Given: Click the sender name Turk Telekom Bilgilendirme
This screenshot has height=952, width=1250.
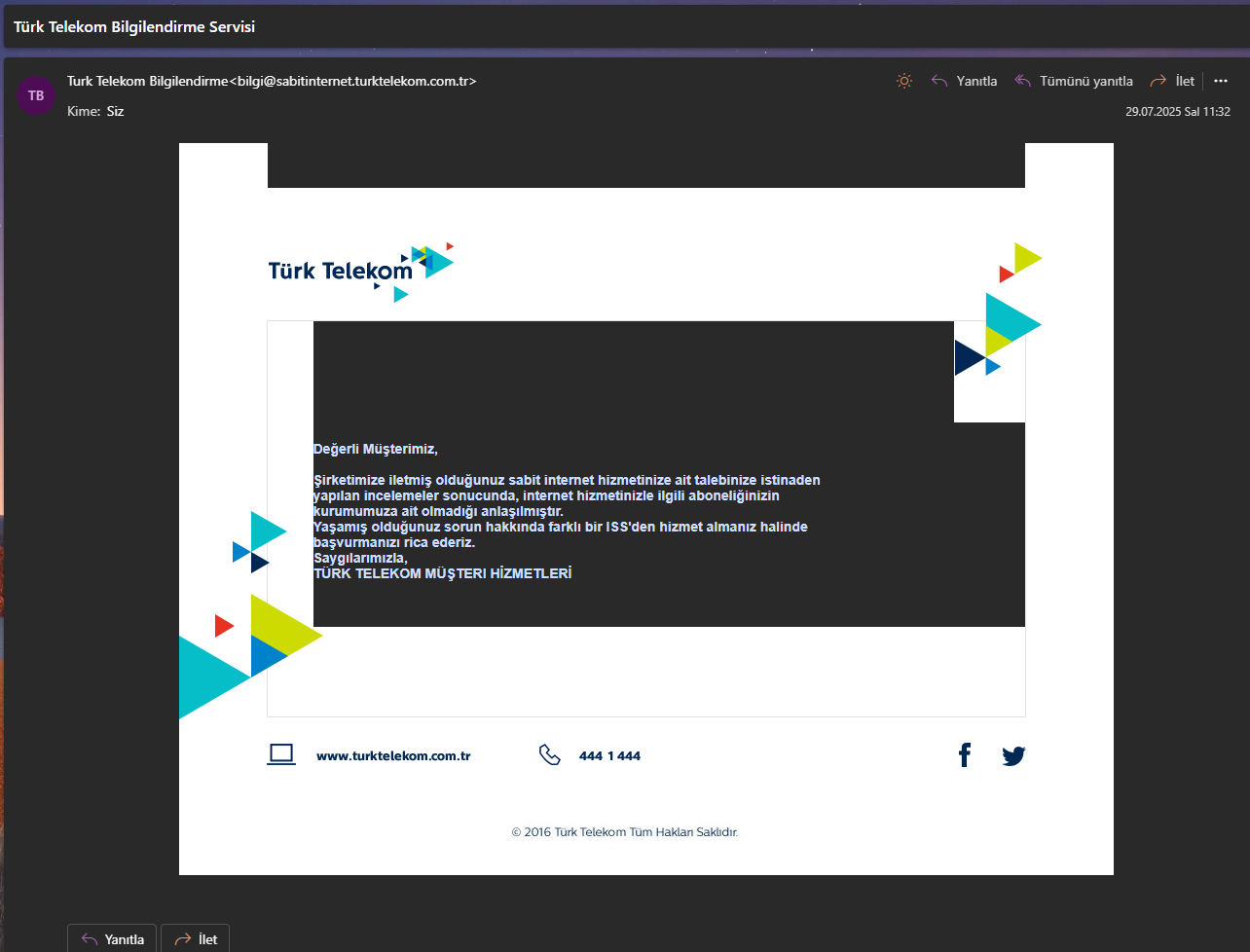Looking at the screenshot, I should [147, 81].
